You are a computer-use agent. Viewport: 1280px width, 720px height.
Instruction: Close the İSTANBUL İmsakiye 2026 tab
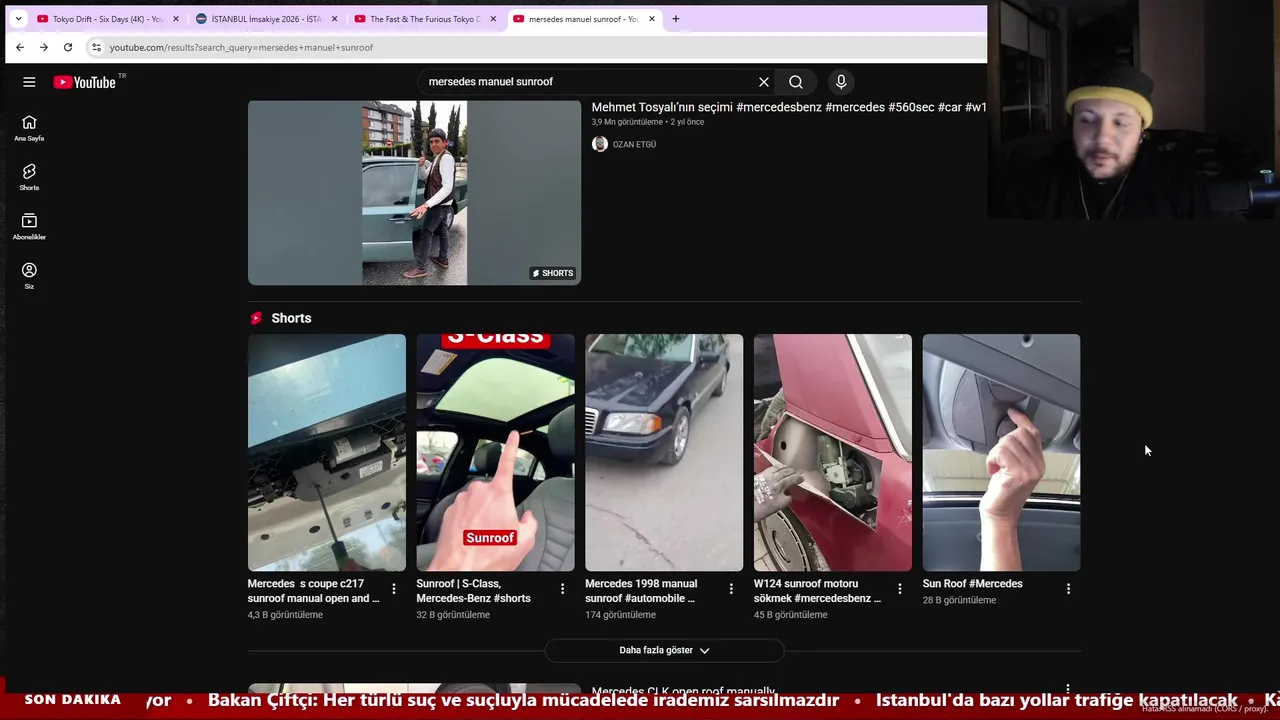click(334, 19)
